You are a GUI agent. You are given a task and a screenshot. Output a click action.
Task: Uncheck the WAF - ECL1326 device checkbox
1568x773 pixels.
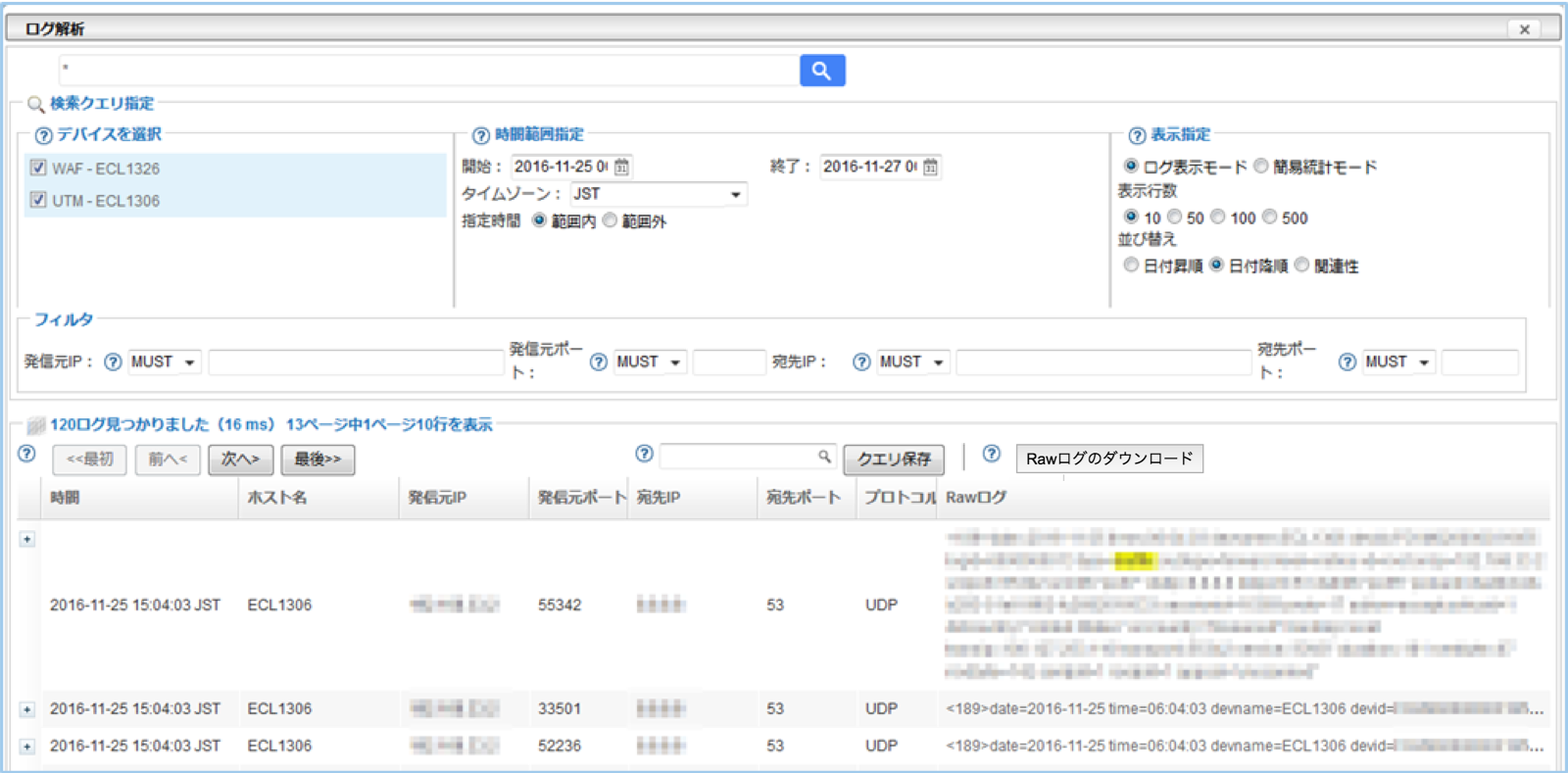(38, 168)
